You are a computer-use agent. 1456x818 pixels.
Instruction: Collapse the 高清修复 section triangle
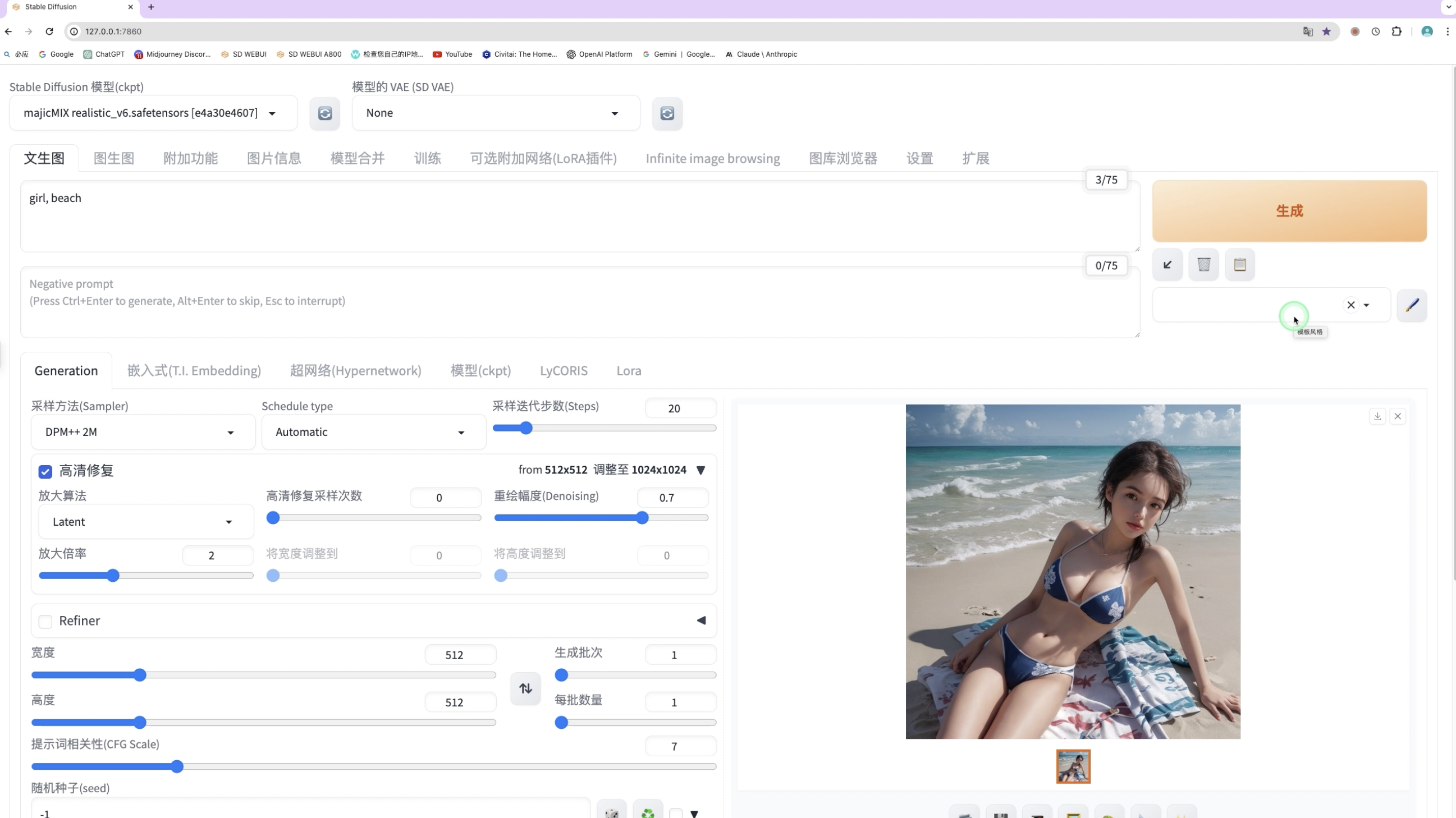tap(701, 470)
